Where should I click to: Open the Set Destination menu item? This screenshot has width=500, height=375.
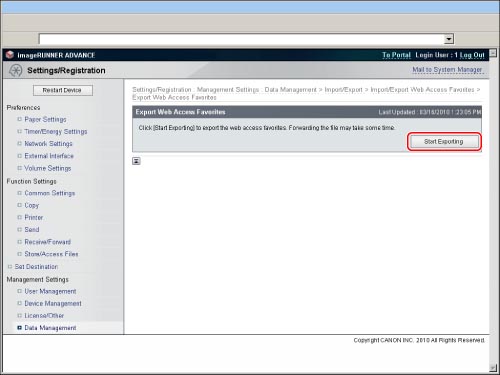pos(36,267)
